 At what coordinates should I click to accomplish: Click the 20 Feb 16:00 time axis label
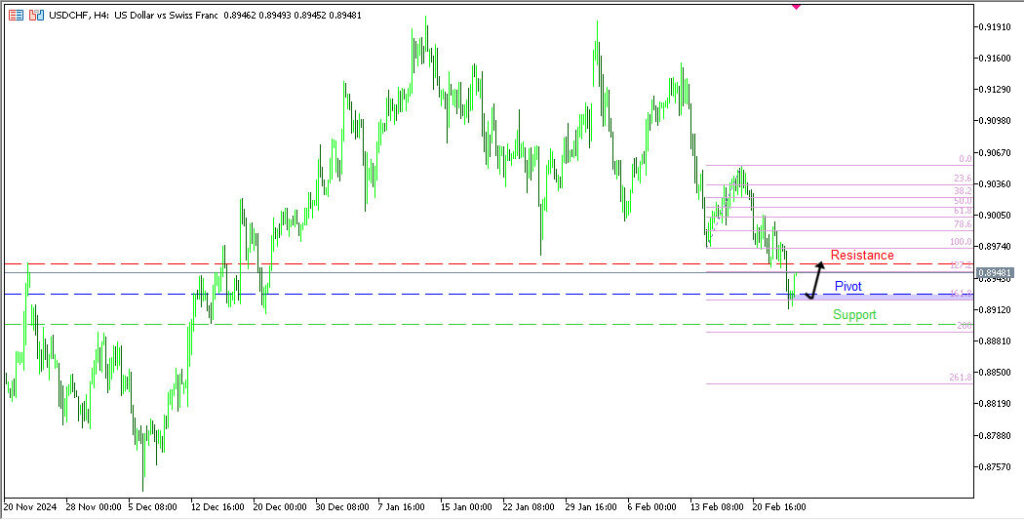tap(779, 507)
